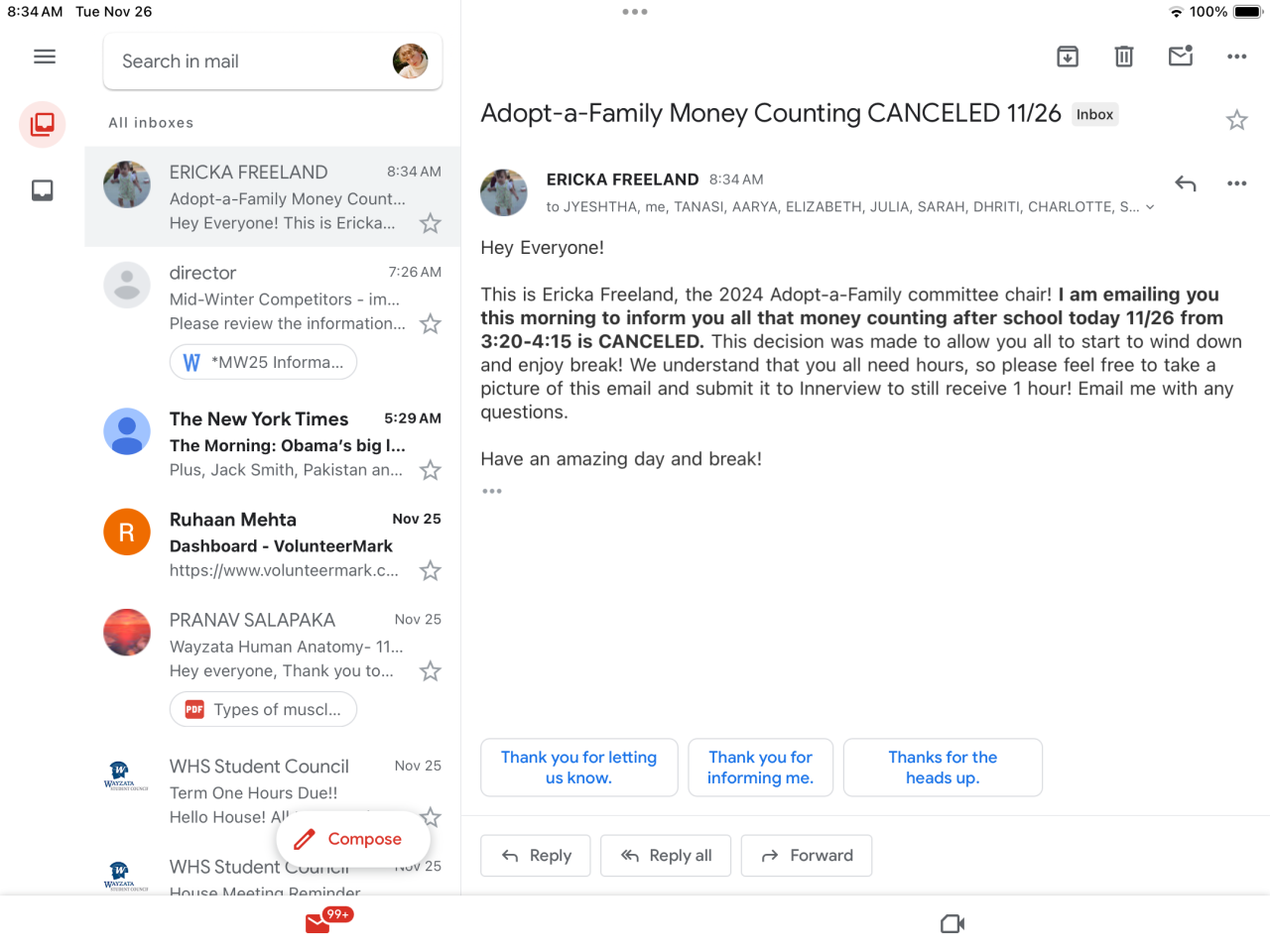The height and width of the screenshot is (952, 1270).
Task: Tap Ruhaan Mehta's orange R avatar
Action: tap(127, 532)
